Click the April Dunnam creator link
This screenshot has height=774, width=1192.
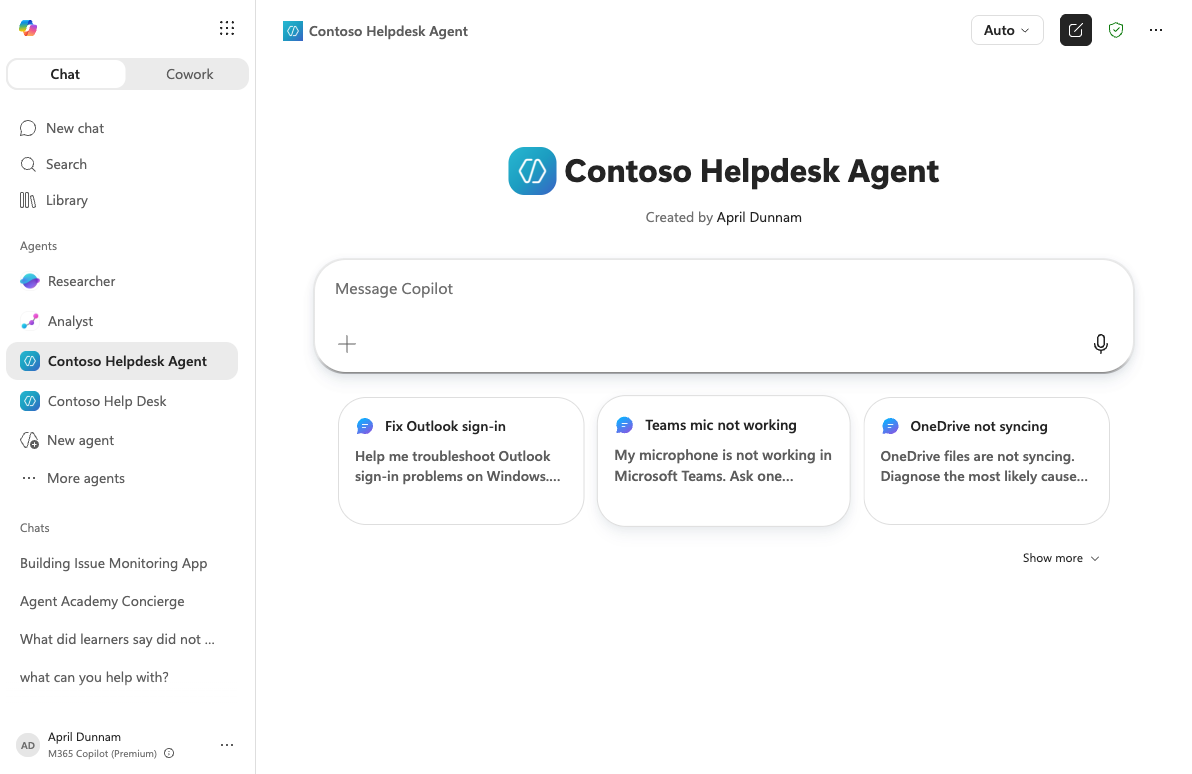click(759, 217)
